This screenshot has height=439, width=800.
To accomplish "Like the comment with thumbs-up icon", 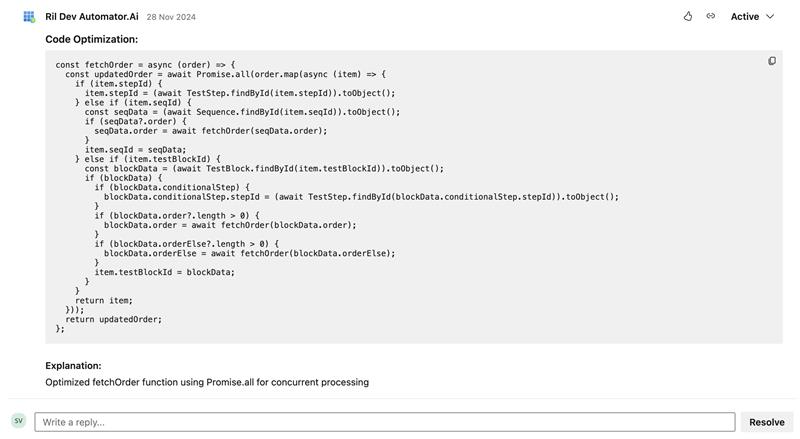I will tap(688, 16).
